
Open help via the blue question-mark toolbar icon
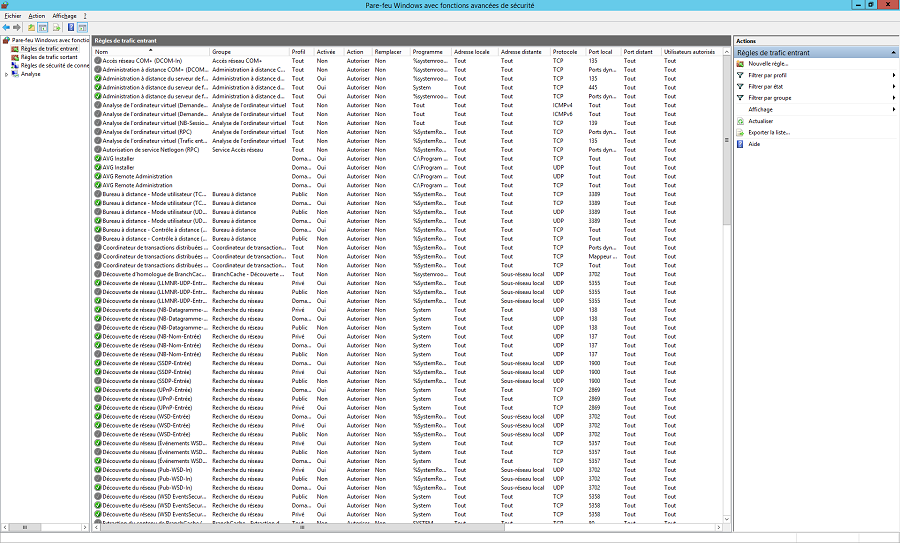point(71,27)
